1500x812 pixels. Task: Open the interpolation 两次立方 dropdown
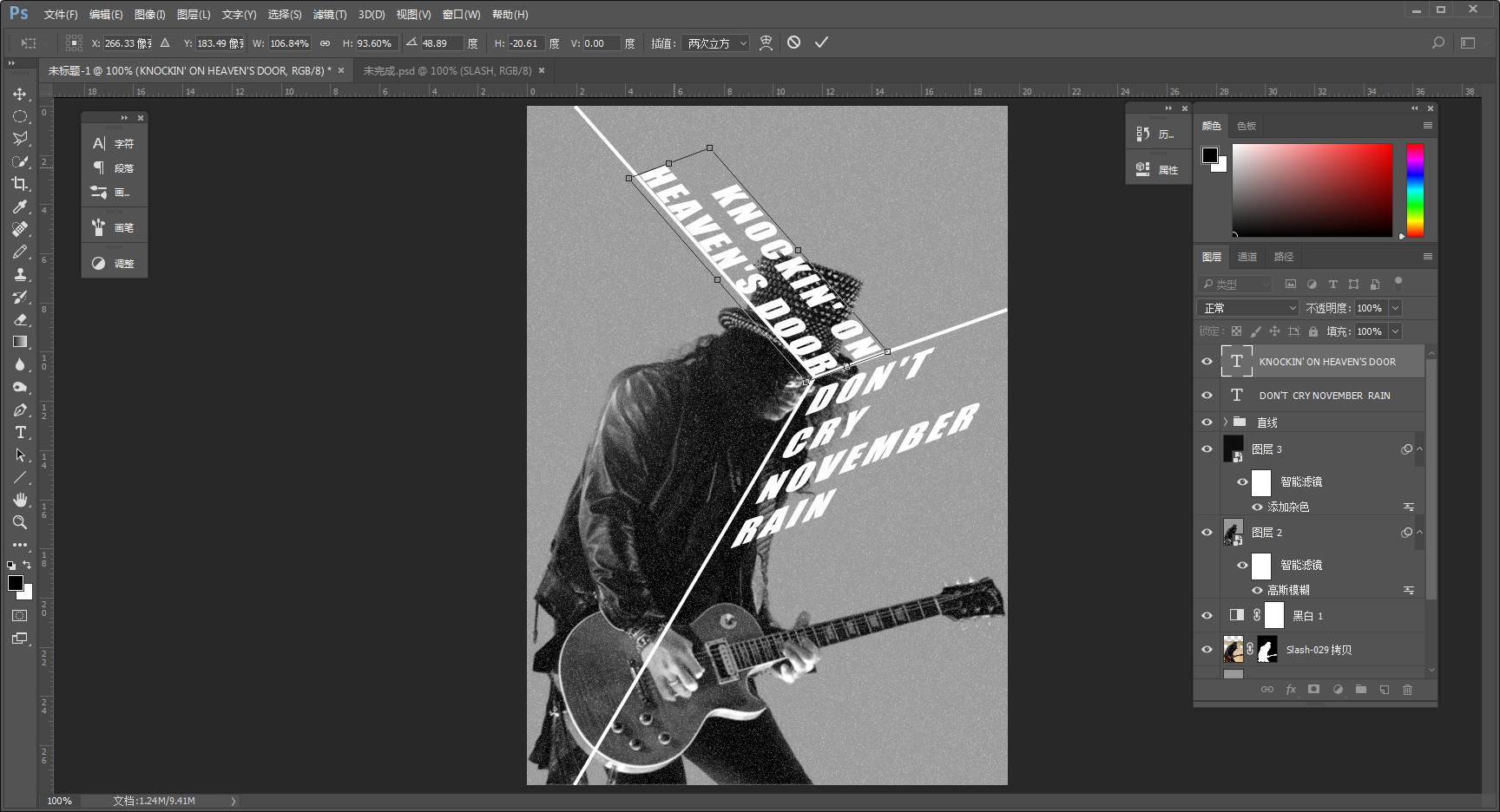716,43
